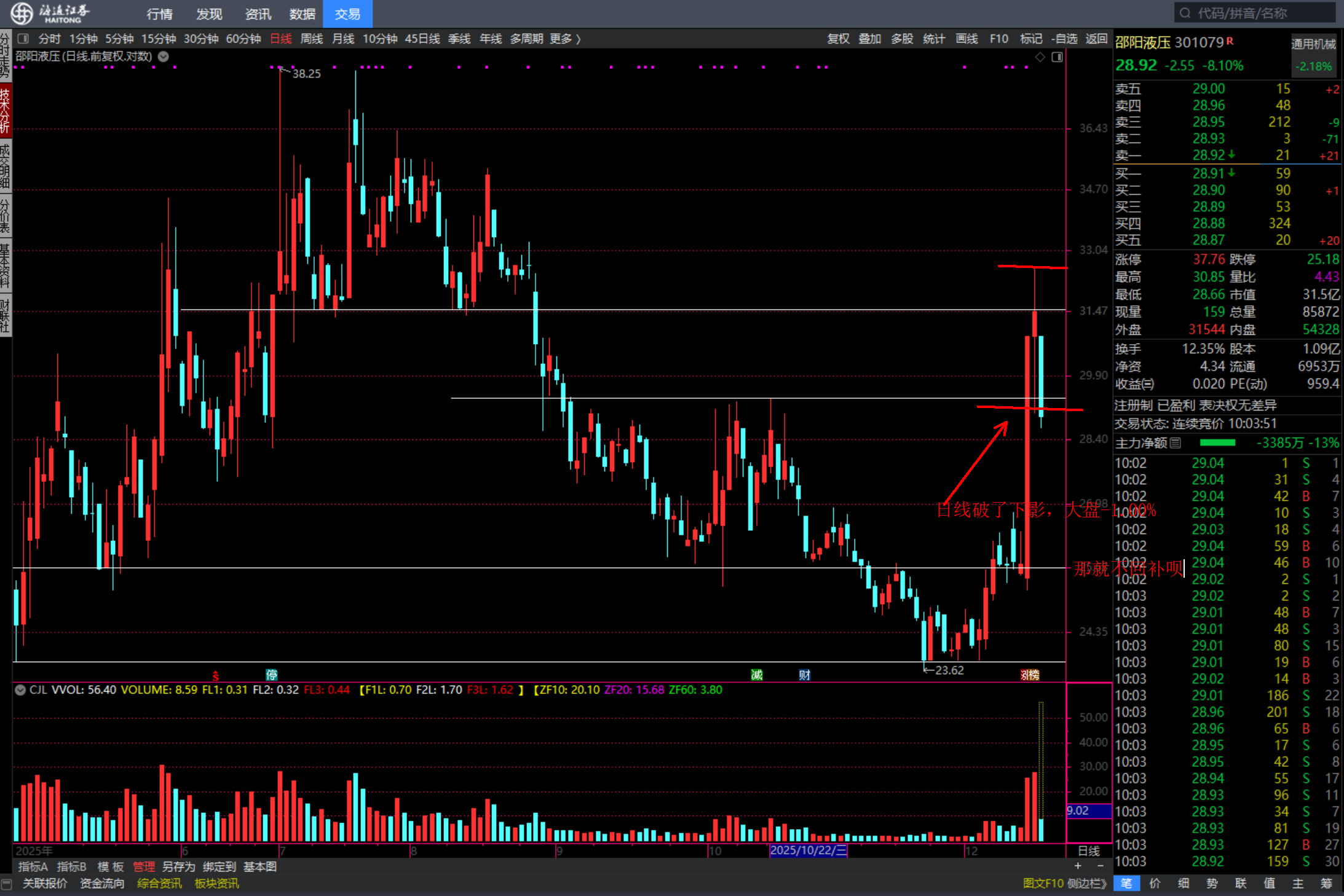The height and width of the screenshot is (896, 1344).
Task: Click plus to zoom in chart
Action: (x=1078, y=866)
